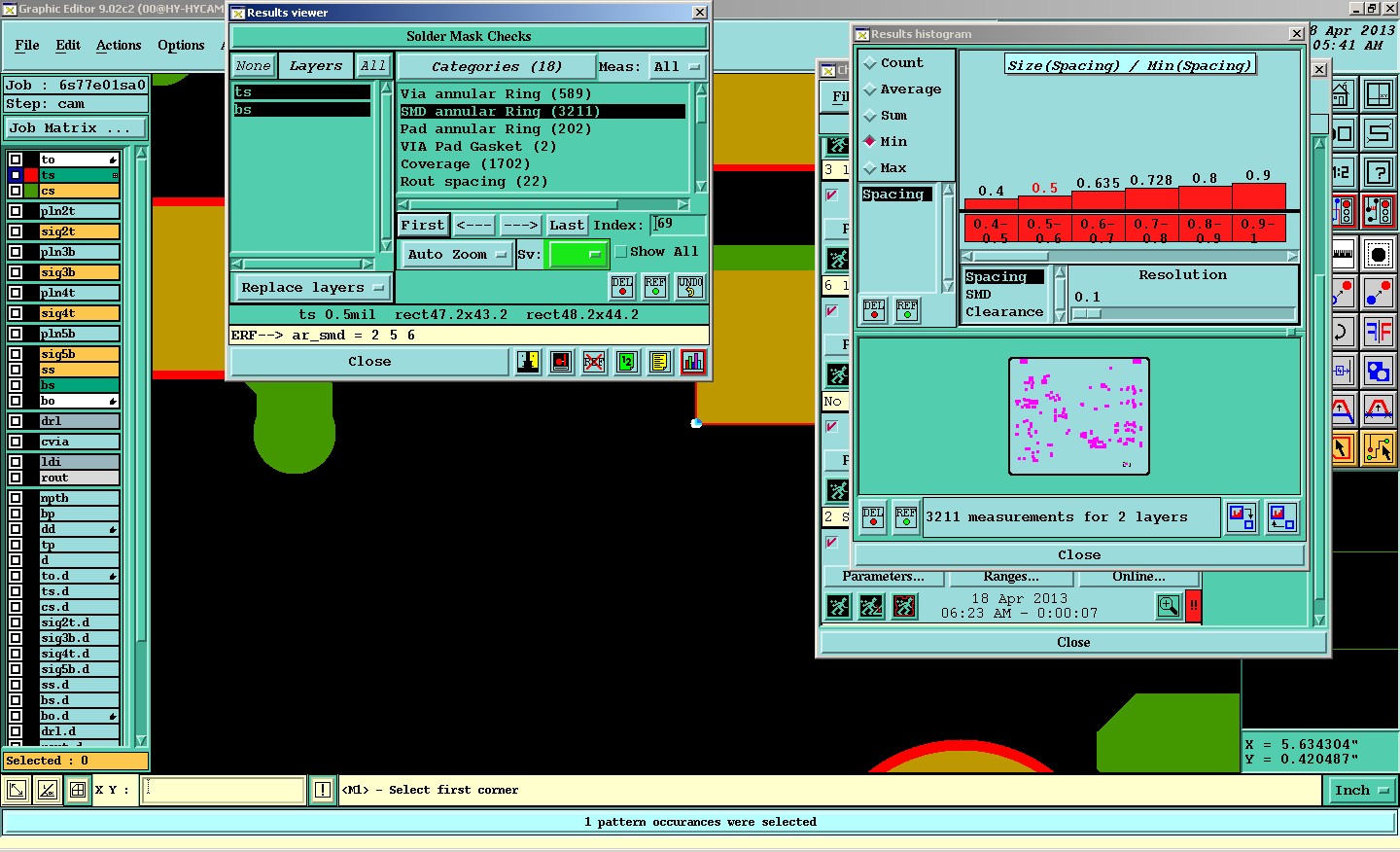Select the Layers tab in Results viewer
Screen dimensions: 1400x852
(316, 66)
